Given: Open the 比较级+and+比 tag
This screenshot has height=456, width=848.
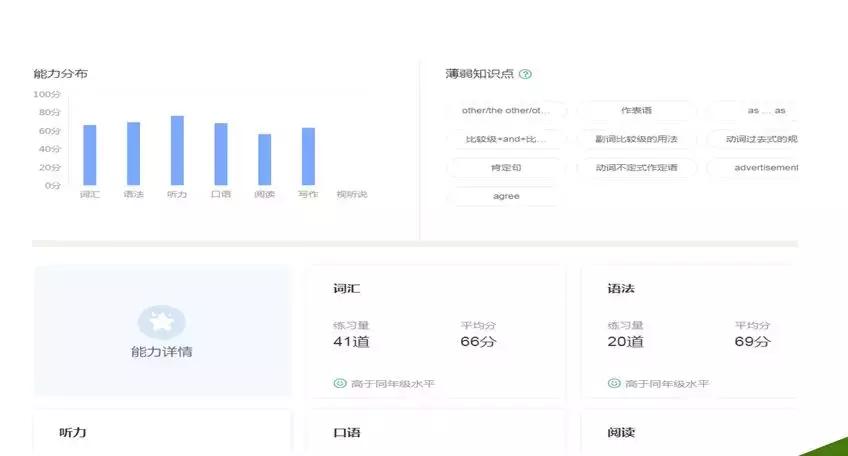Looking at the screenshot, I should pos(506,139).
